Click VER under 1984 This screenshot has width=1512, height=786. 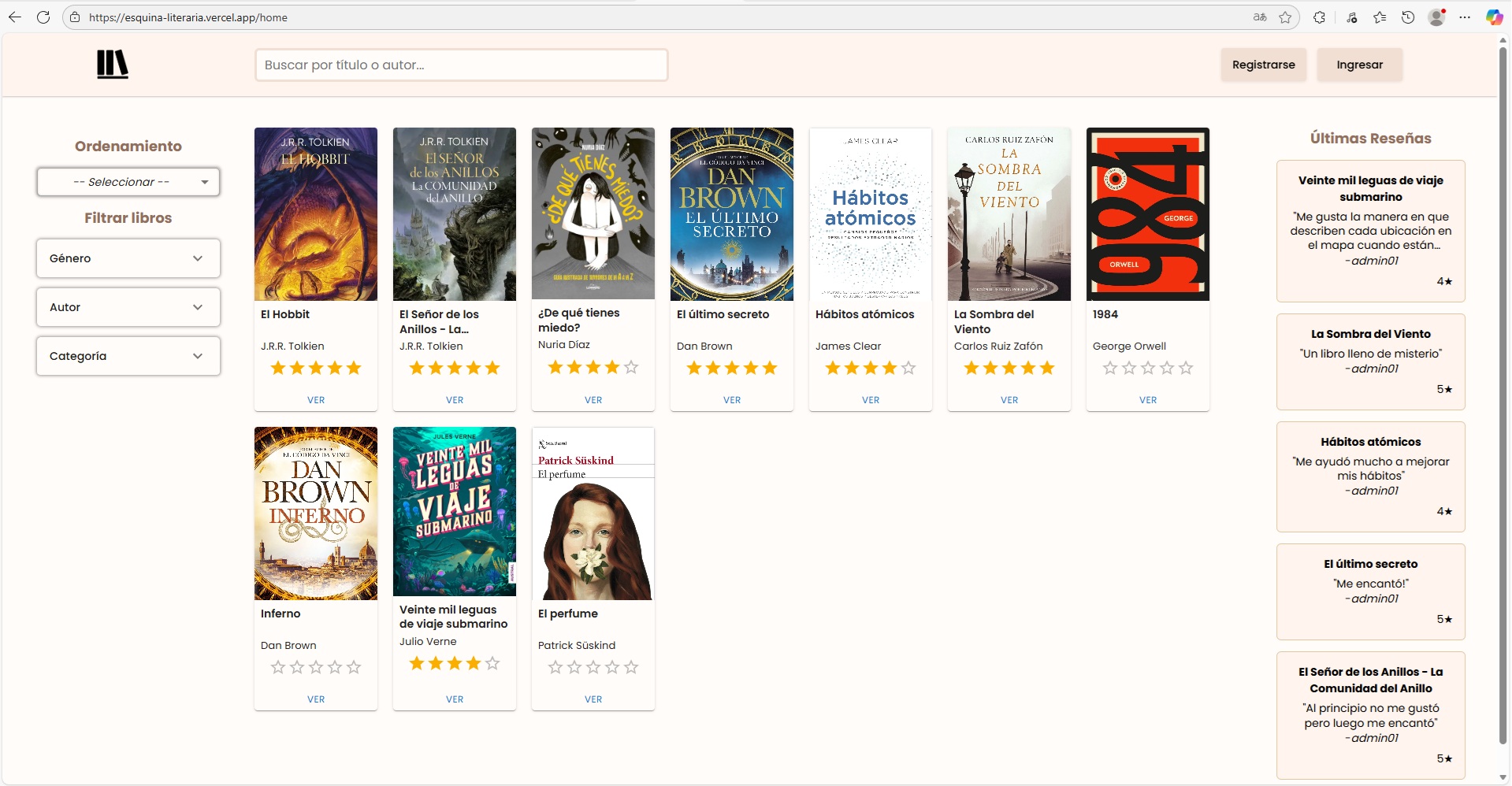coord(1148,400)
